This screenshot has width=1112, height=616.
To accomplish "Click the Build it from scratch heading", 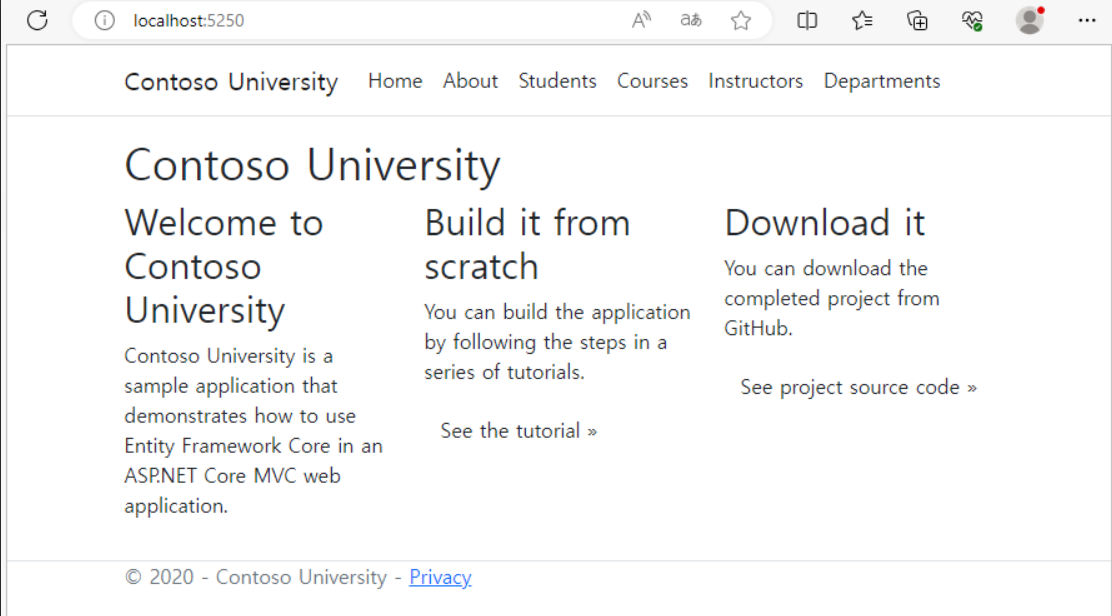I will pyautogui.click(x=527, y=245).
